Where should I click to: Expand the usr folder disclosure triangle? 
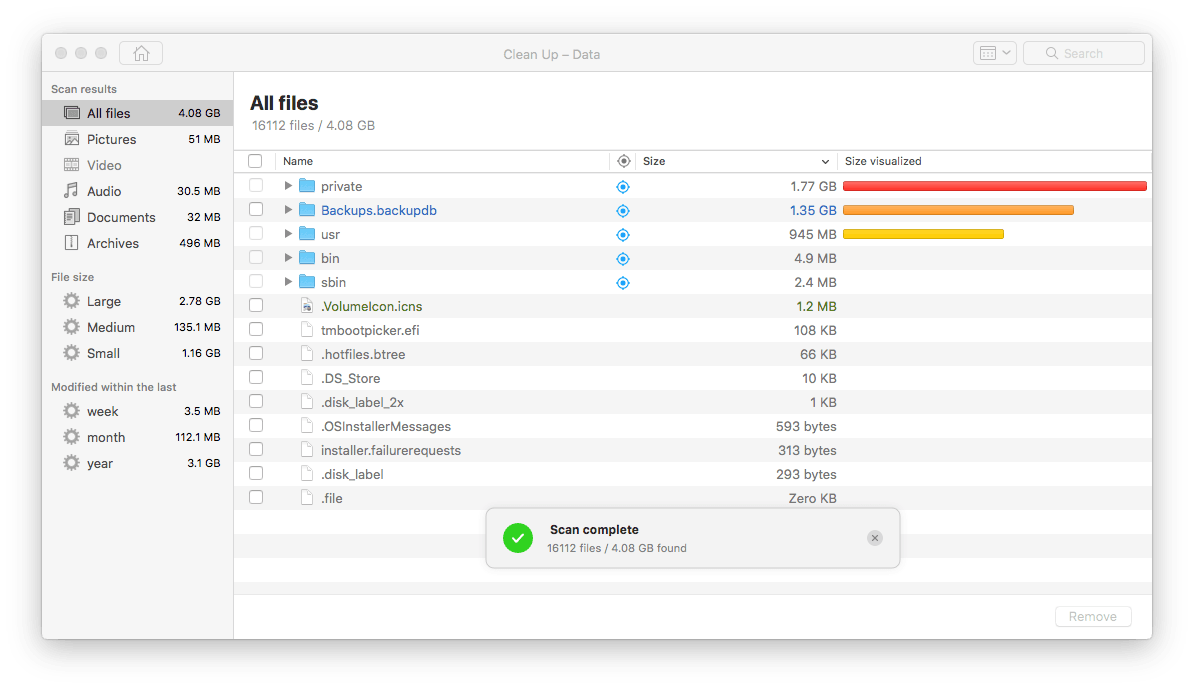click(288, 234)
